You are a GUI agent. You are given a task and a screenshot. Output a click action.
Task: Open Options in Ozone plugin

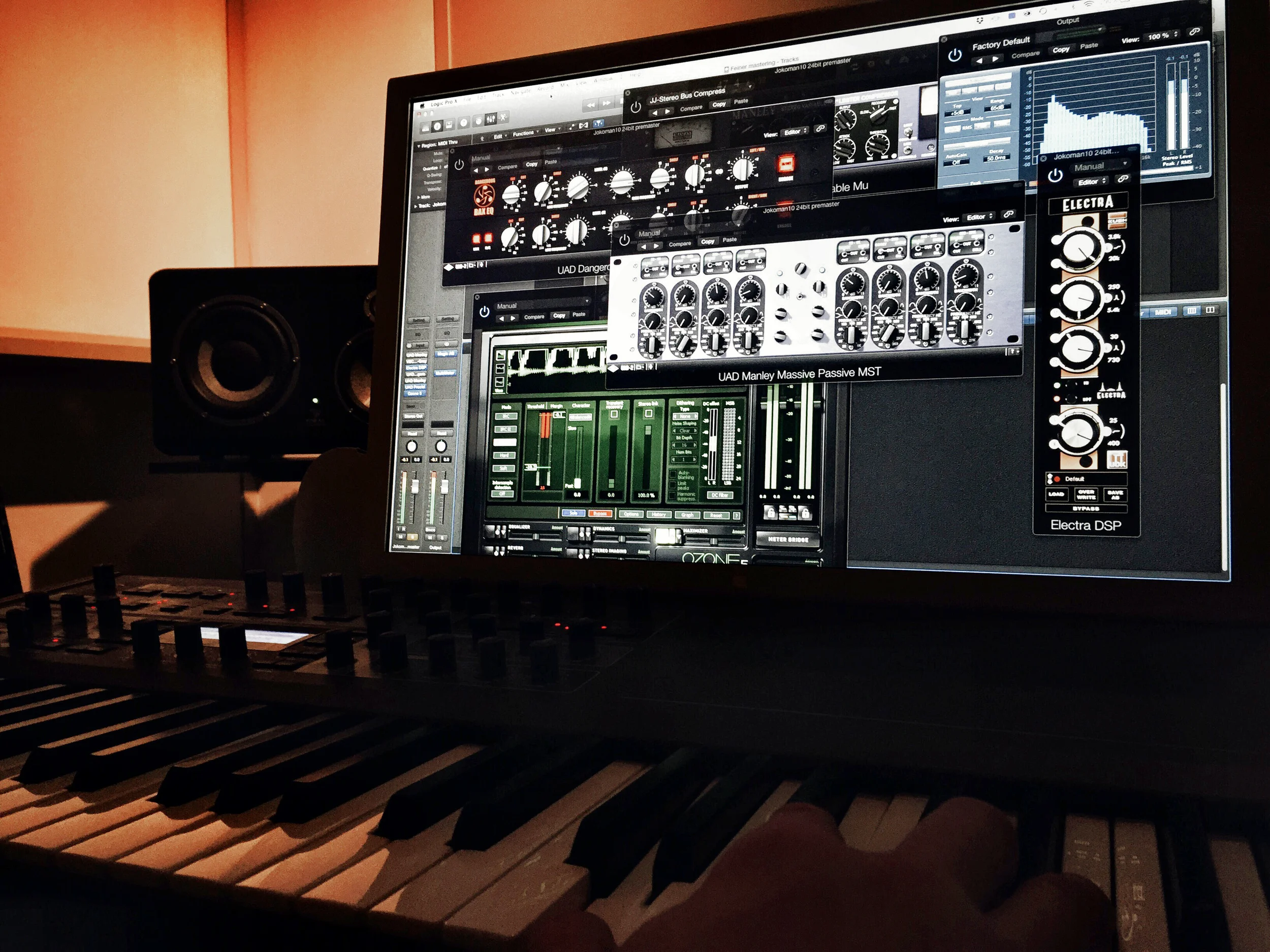click(x=630, y=514)
